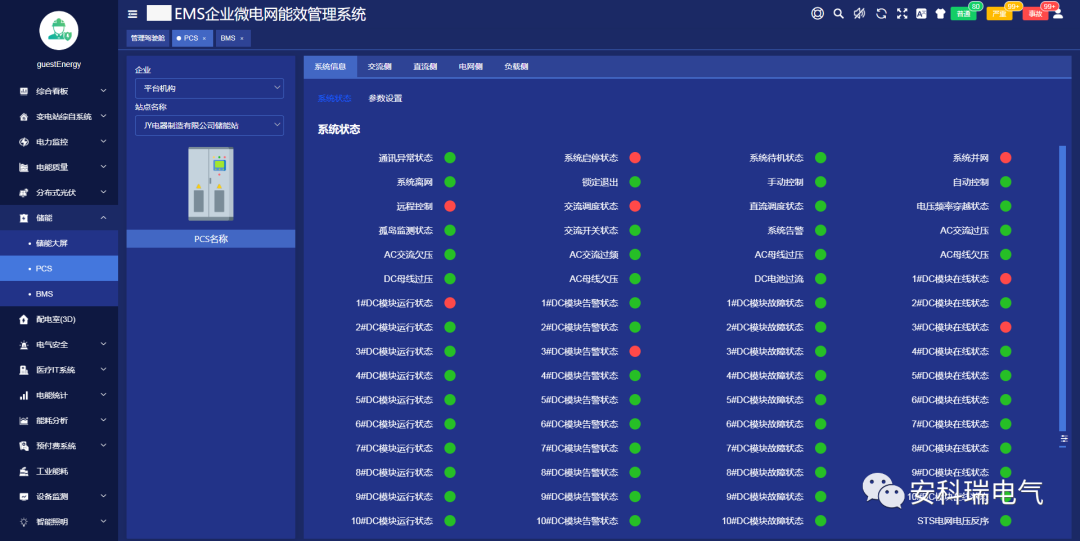This screenshot has height=541, width=1080.
Task: Switch to the 系统信息 tab
Action: (x=330, y=67)
